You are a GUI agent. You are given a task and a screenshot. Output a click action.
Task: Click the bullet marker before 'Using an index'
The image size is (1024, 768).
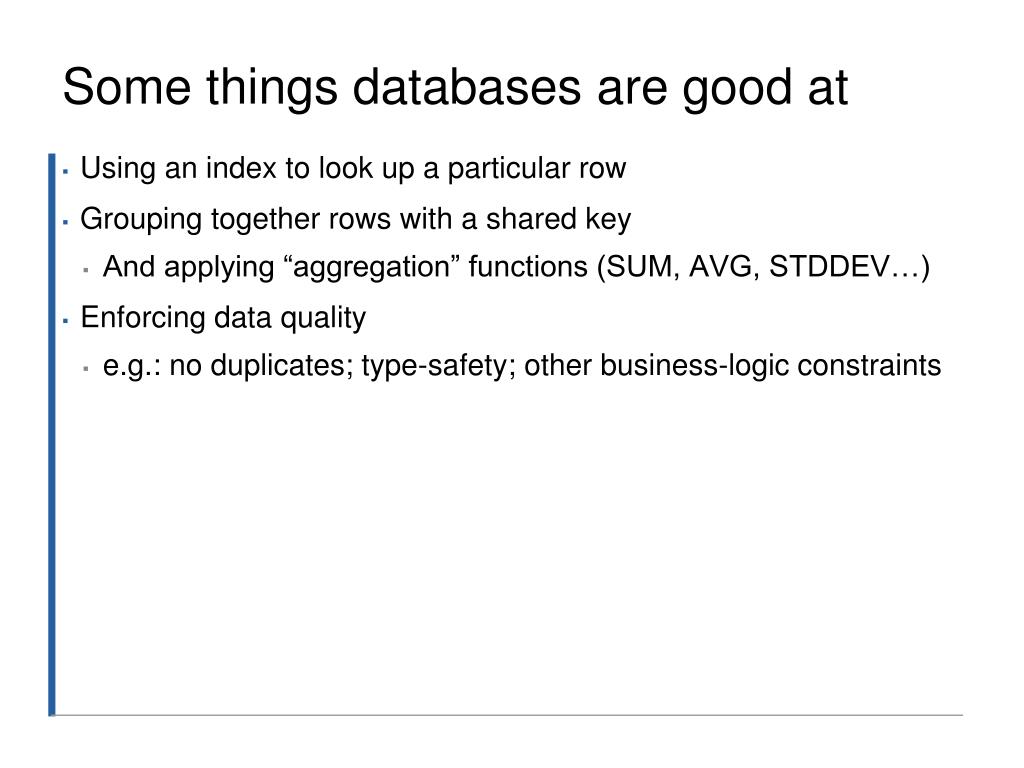coord(65,172)
